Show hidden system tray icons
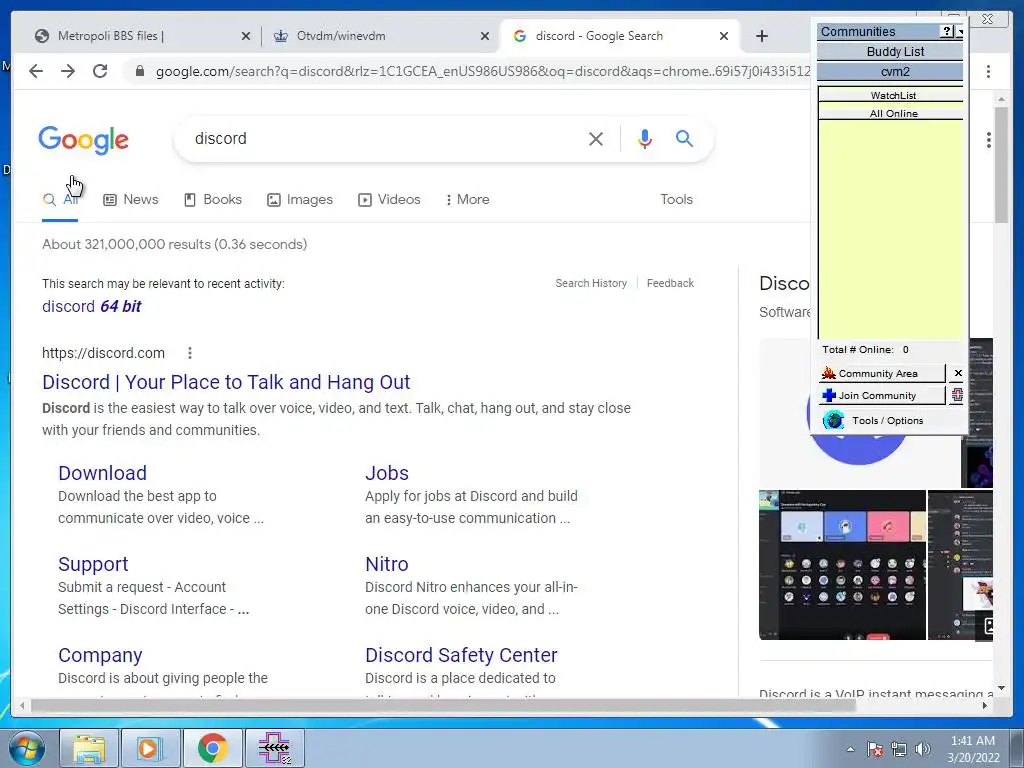The width and height of the screenshot is (1024, 768). click(x=850, y=749)
